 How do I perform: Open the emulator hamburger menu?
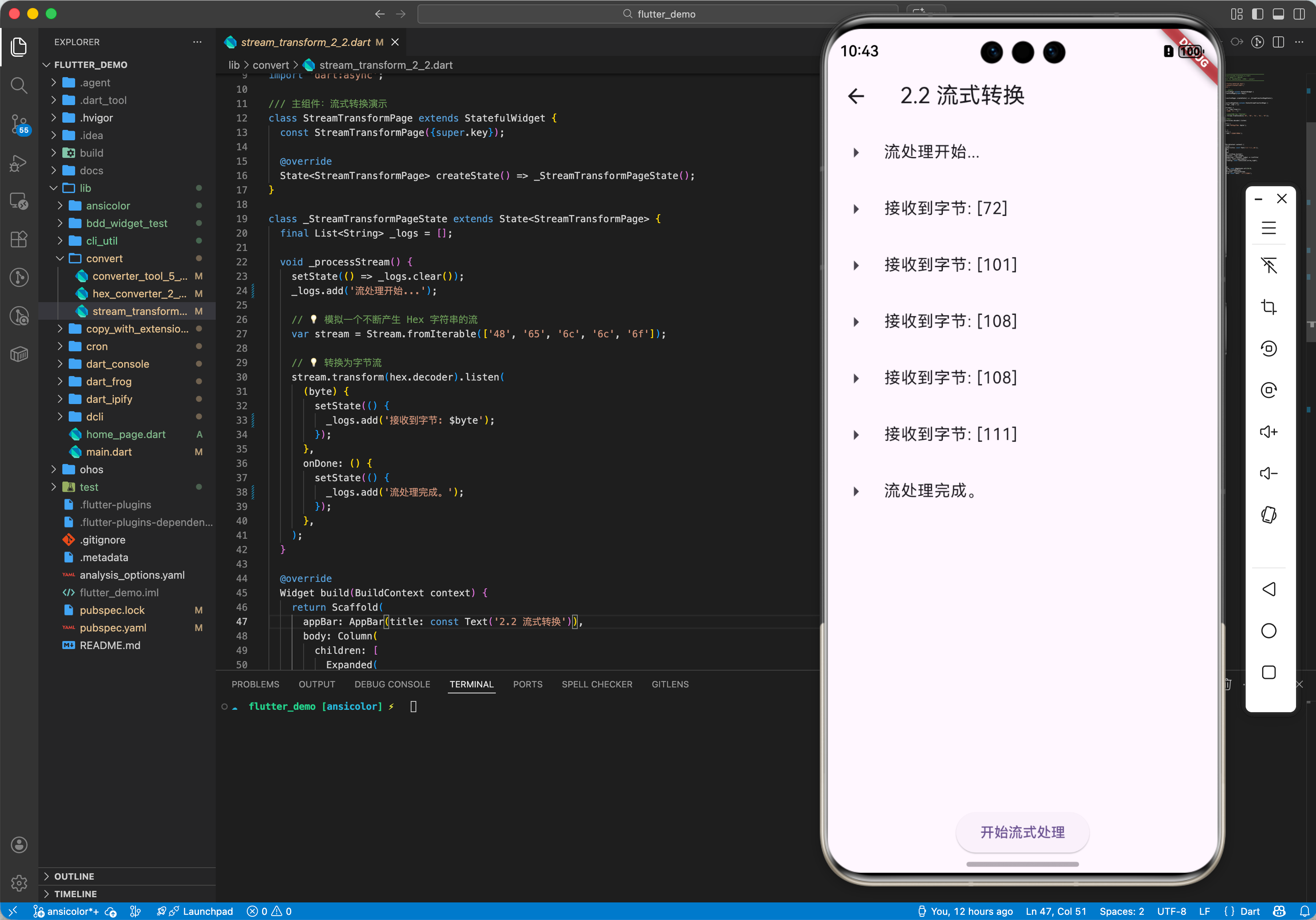[1268, 227]
